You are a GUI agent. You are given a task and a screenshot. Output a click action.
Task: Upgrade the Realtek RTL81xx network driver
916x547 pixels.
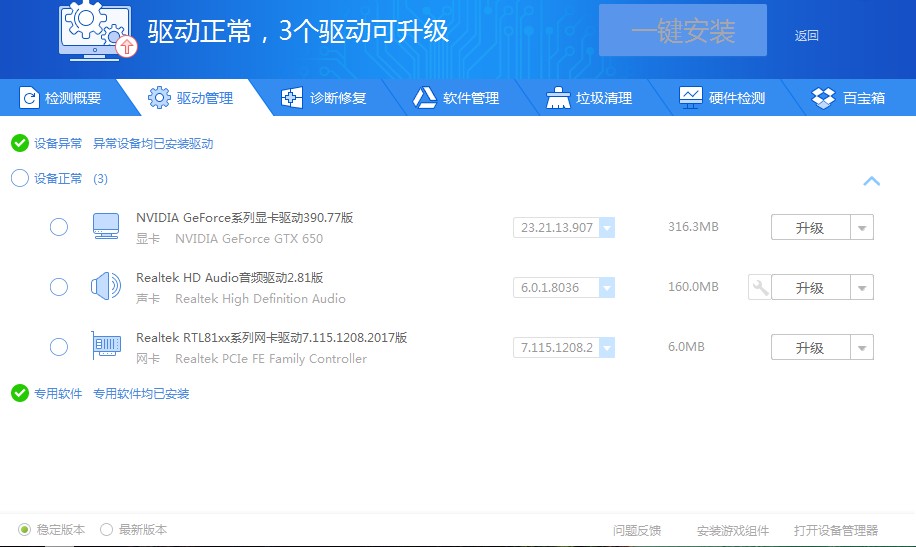[x=810, y=348]
